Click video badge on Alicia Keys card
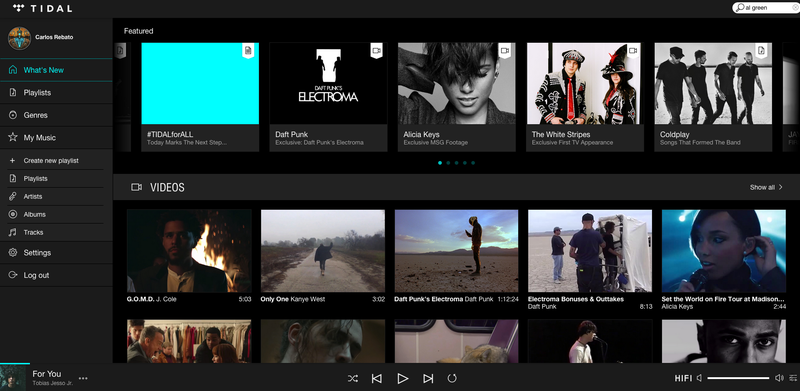This screenshot has width=800, height=391. (x=505, y=50)
